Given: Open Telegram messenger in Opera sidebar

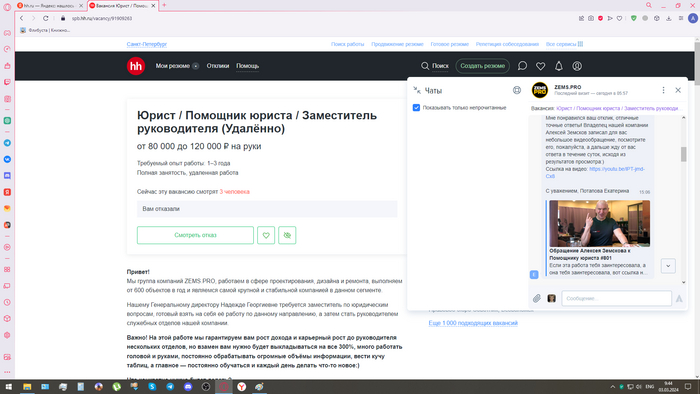Looking at the screenshot, I should 7,143.
